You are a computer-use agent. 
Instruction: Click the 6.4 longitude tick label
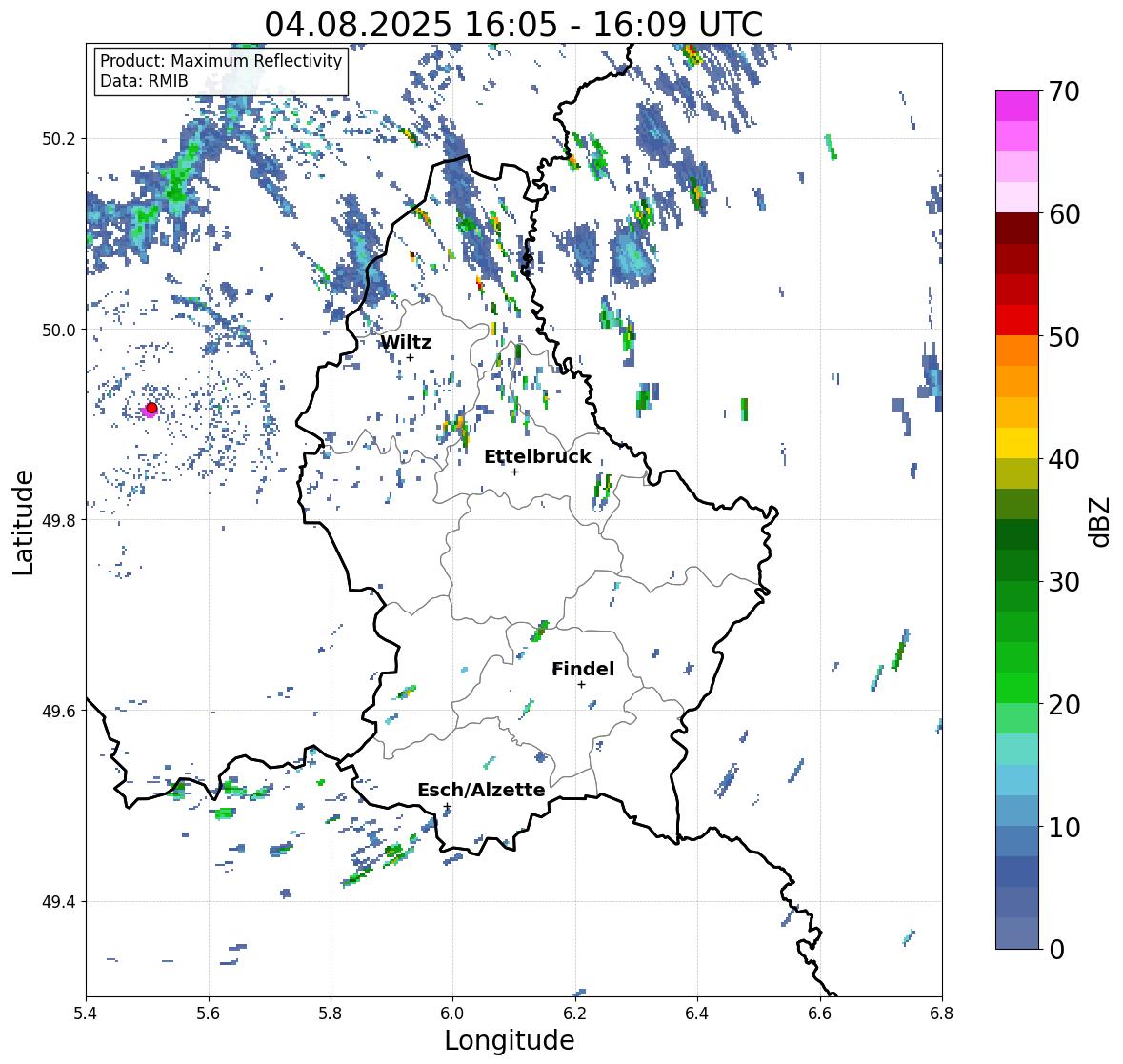697,1013
